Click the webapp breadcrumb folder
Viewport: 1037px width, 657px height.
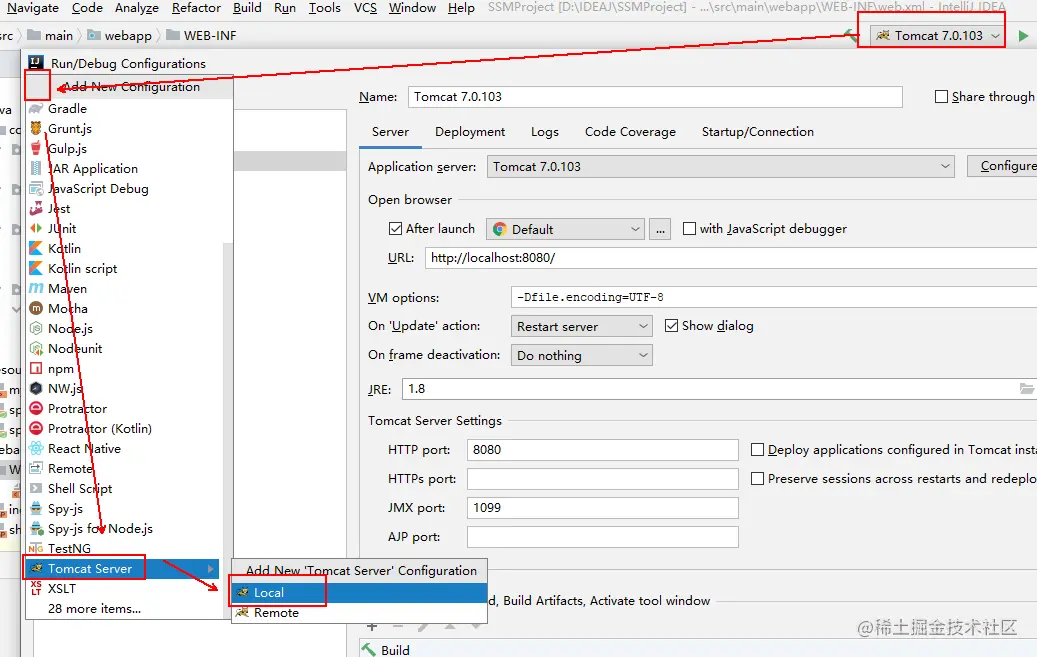[120, 36]
